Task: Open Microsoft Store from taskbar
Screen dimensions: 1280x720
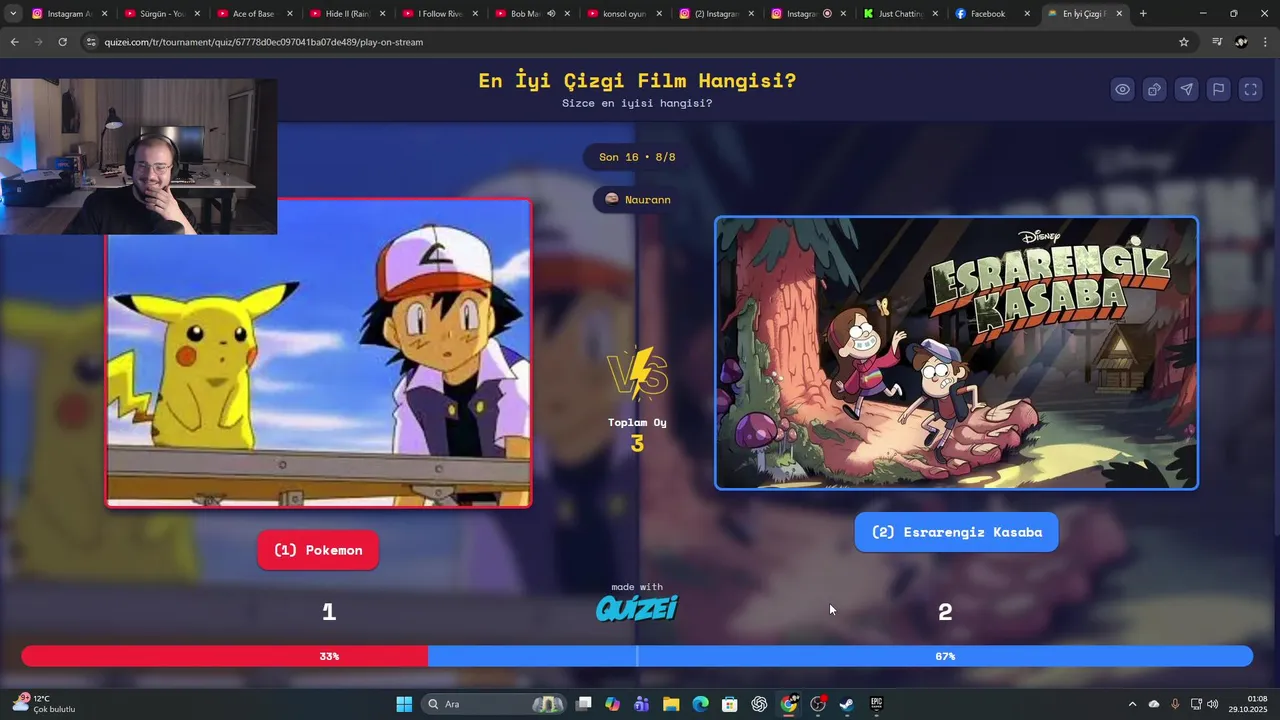Action: click(730, 704)
